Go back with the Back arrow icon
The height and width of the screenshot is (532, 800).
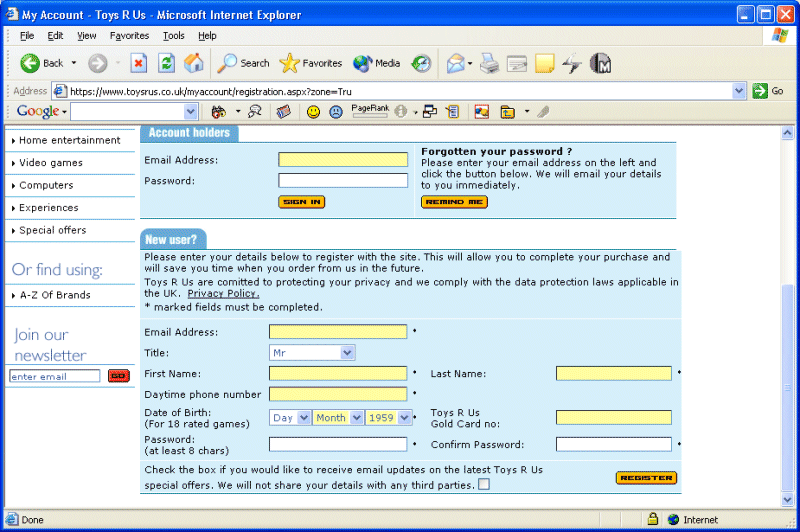click(30, 63)
